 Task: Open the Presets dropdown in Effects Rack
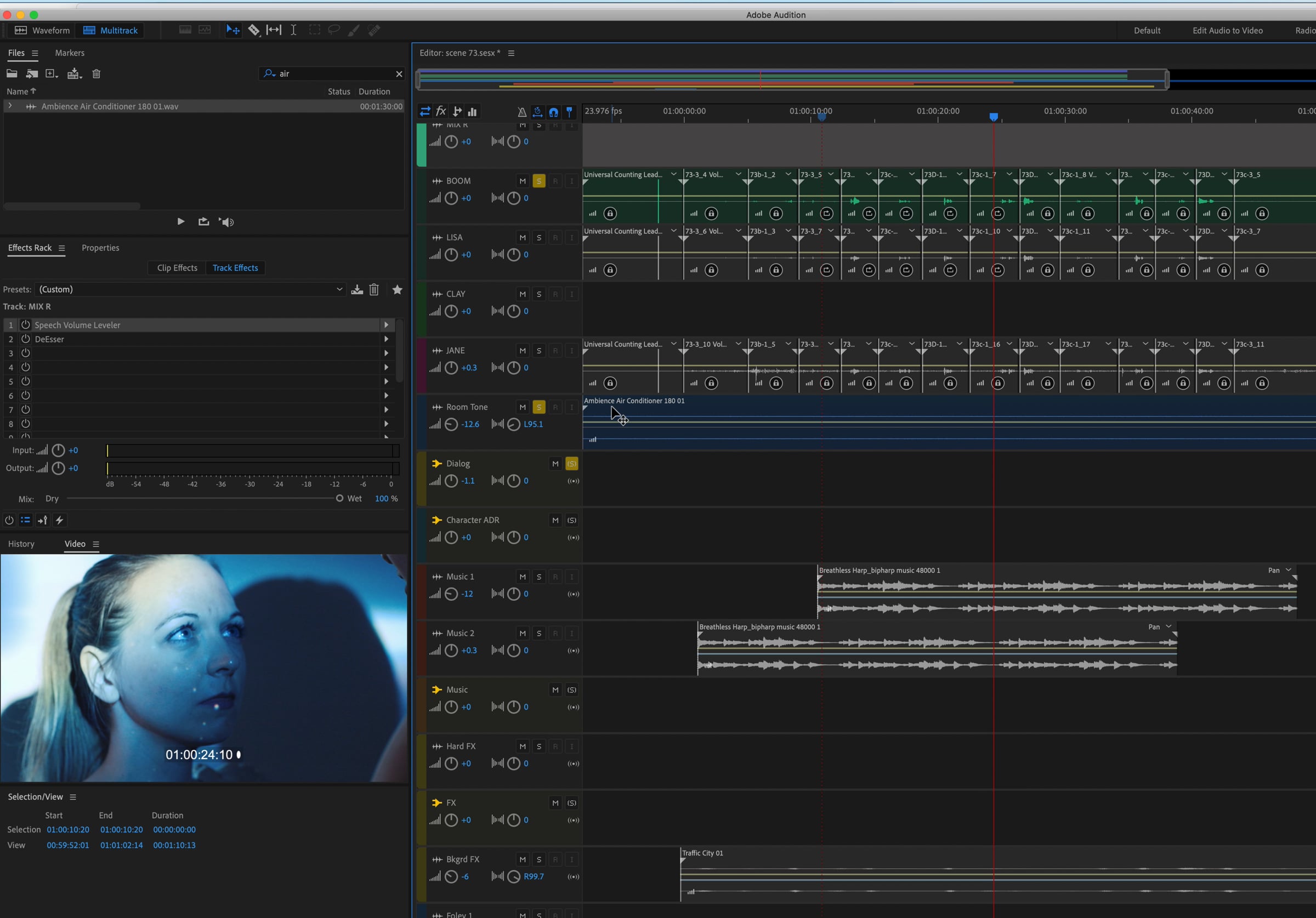[190, 289]
